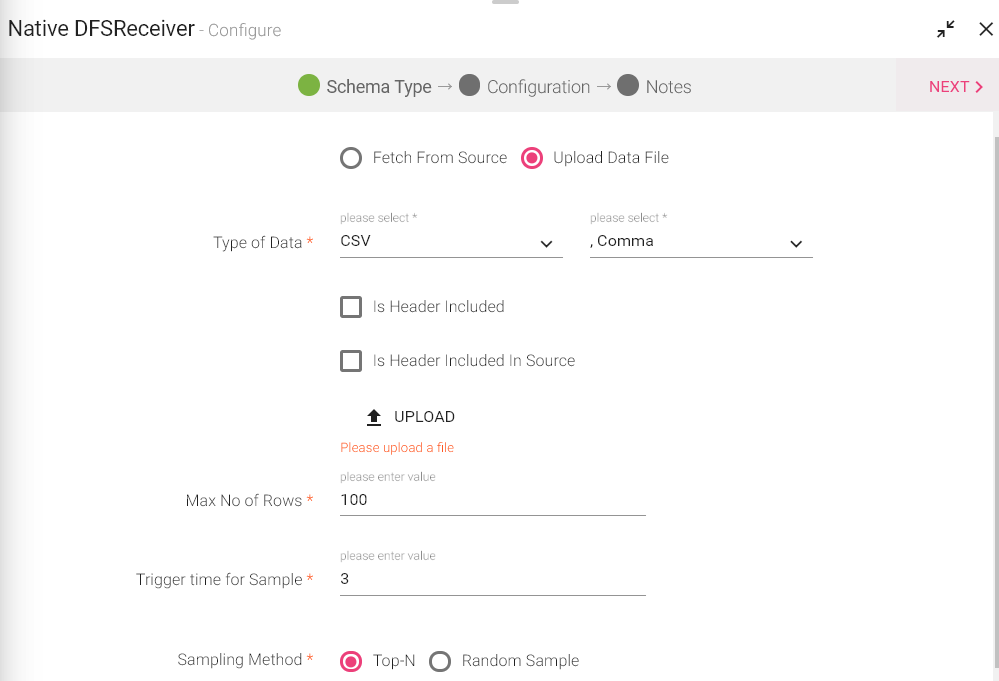Go to the Configuration step
Image resolution: width=999 pixels, height=681 pixels.
coord(538,87)
